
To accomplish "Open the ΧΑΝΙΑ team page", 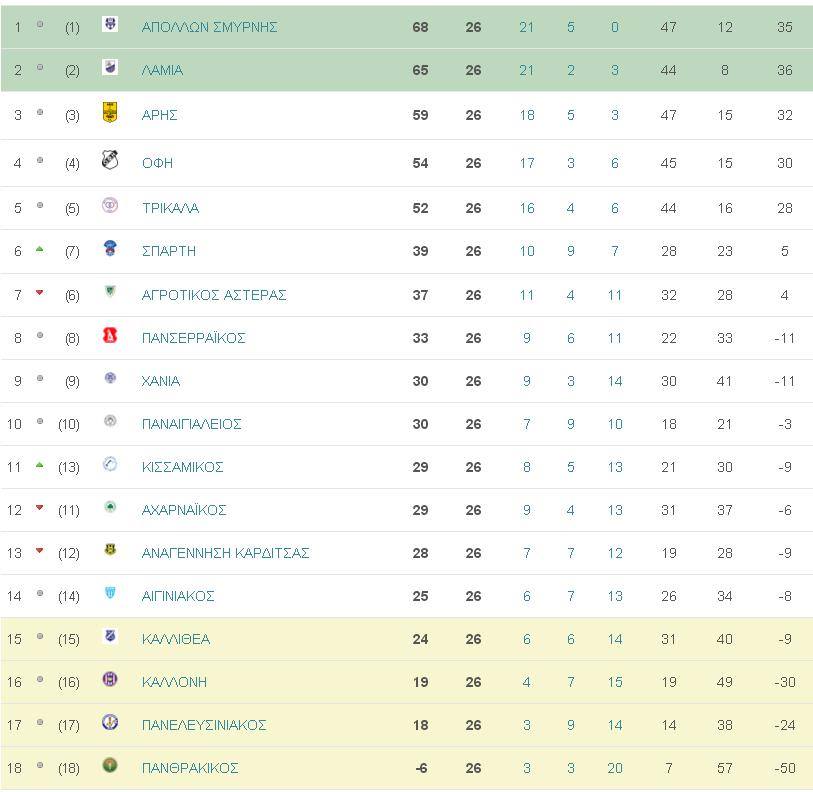I will [161, 381].
